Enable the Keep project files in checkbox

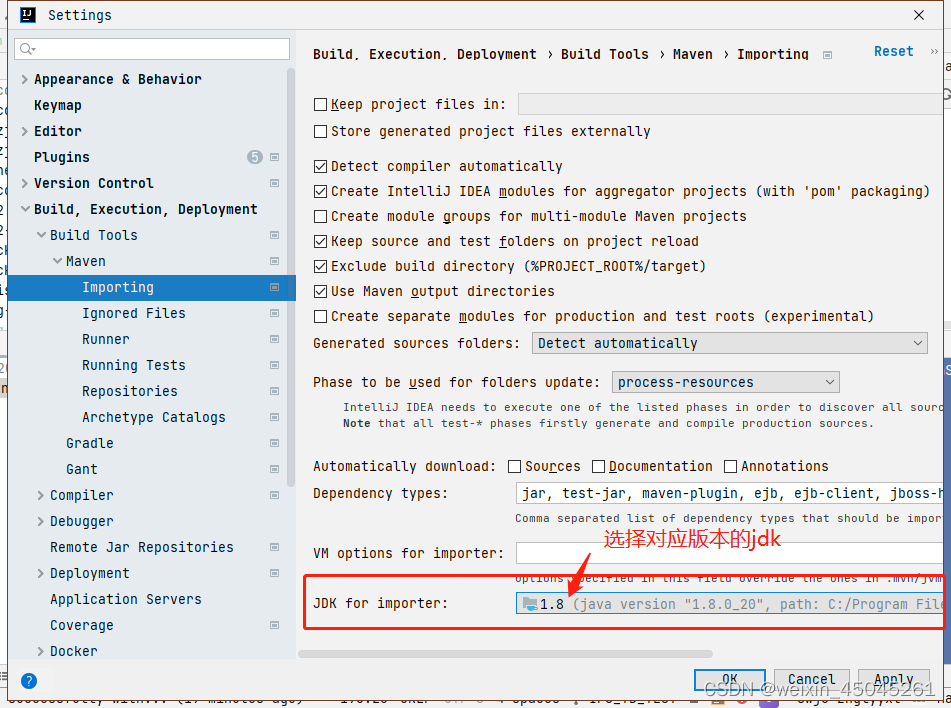point(320,103)
